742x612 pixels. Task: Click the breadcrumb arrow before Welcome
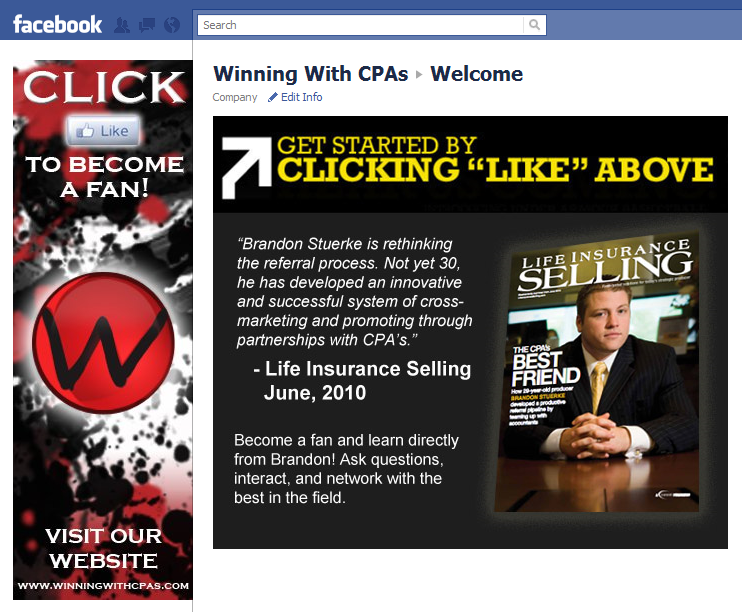tap(419, 75)
